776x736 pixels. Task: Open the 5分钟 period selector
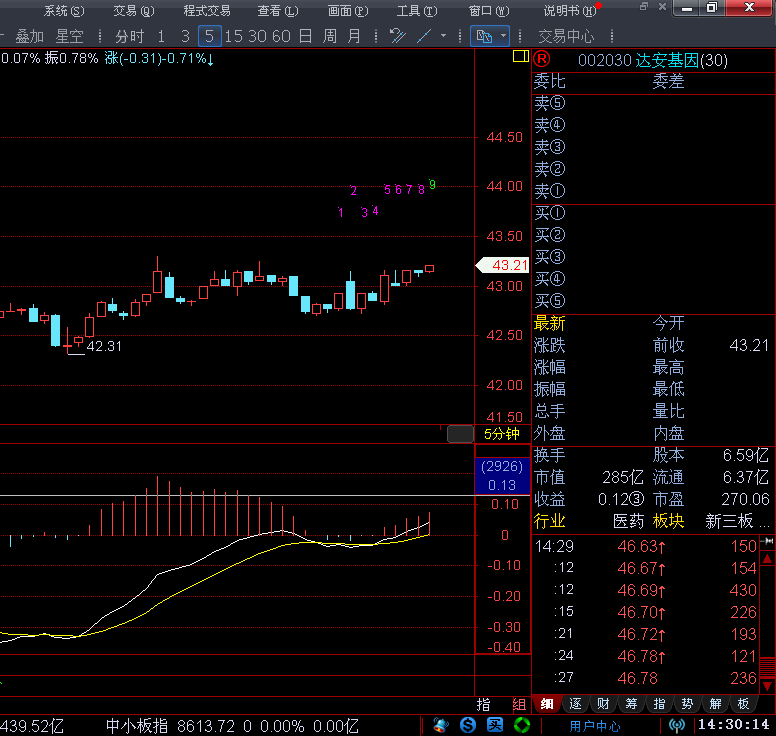point(502,434)
